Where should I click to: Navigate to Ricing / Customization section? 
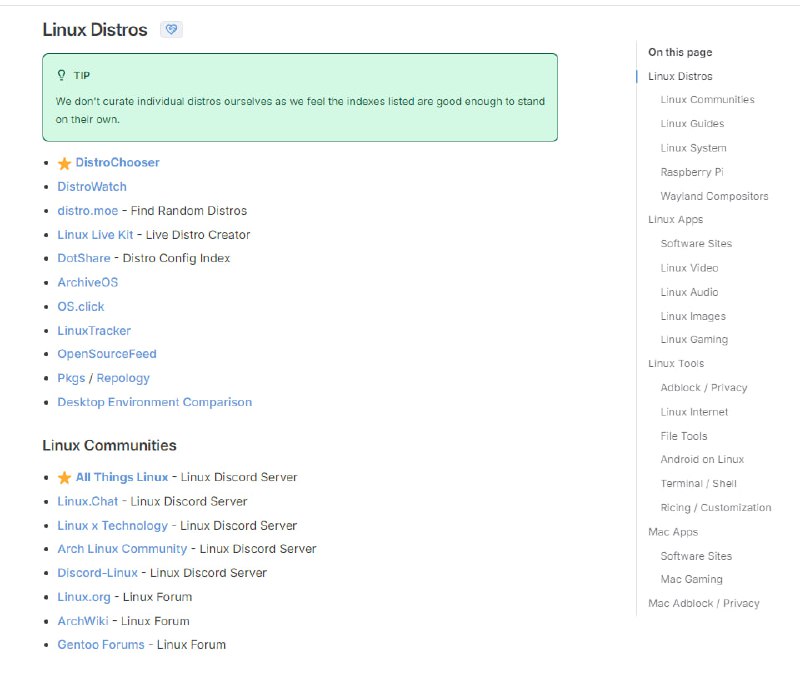[x=715, y=508]
